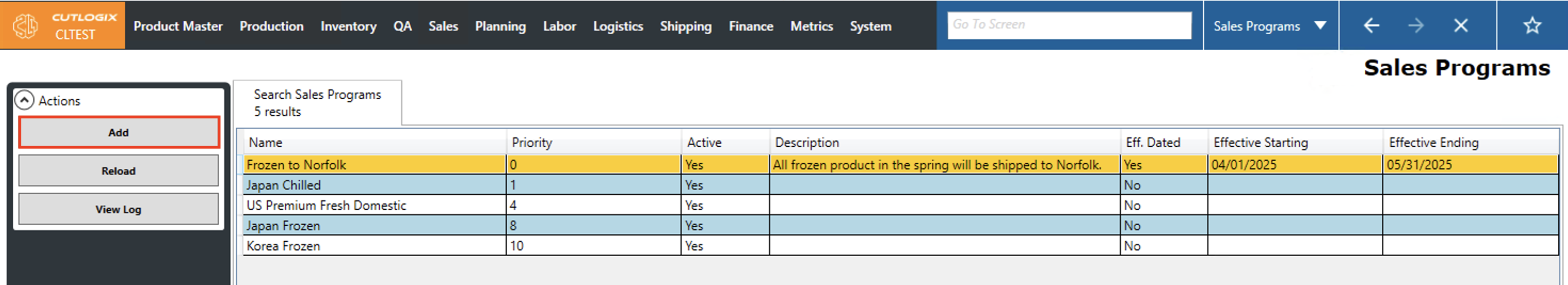Open the Production menu
The width and height of the screenshot is (1568, 285).
(271, 26)
